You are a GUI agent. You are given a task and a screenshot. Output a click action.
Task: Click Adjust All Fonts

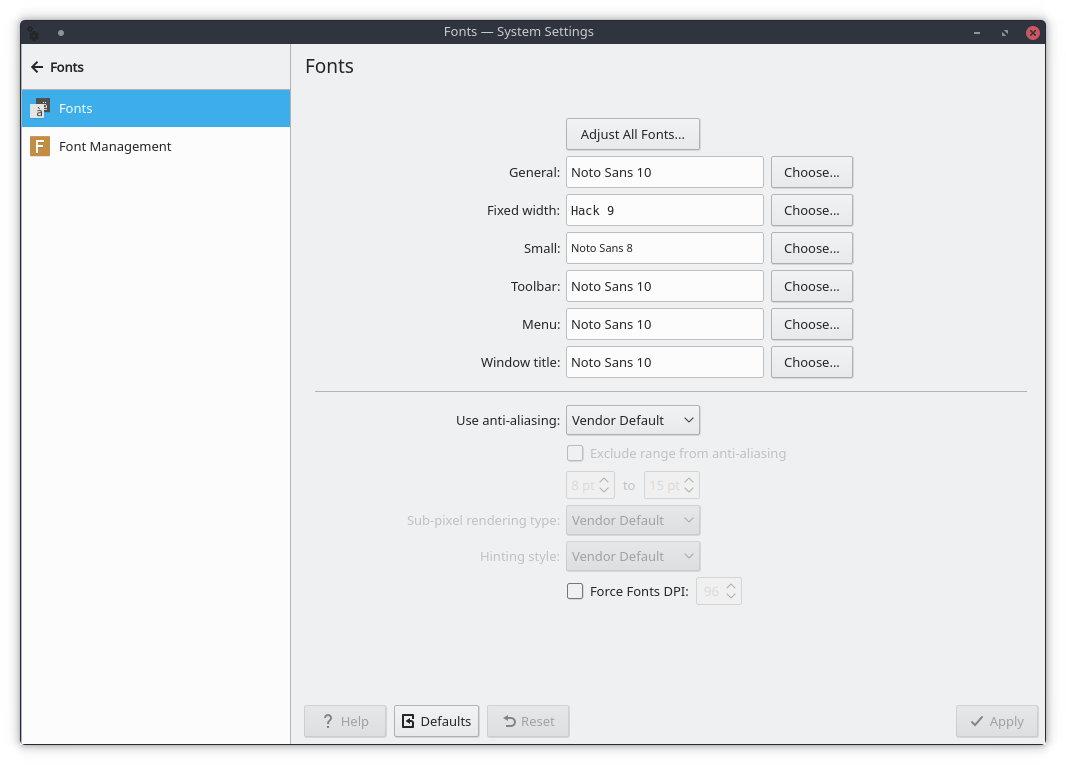pyautogui.click(x=632, y=134)
